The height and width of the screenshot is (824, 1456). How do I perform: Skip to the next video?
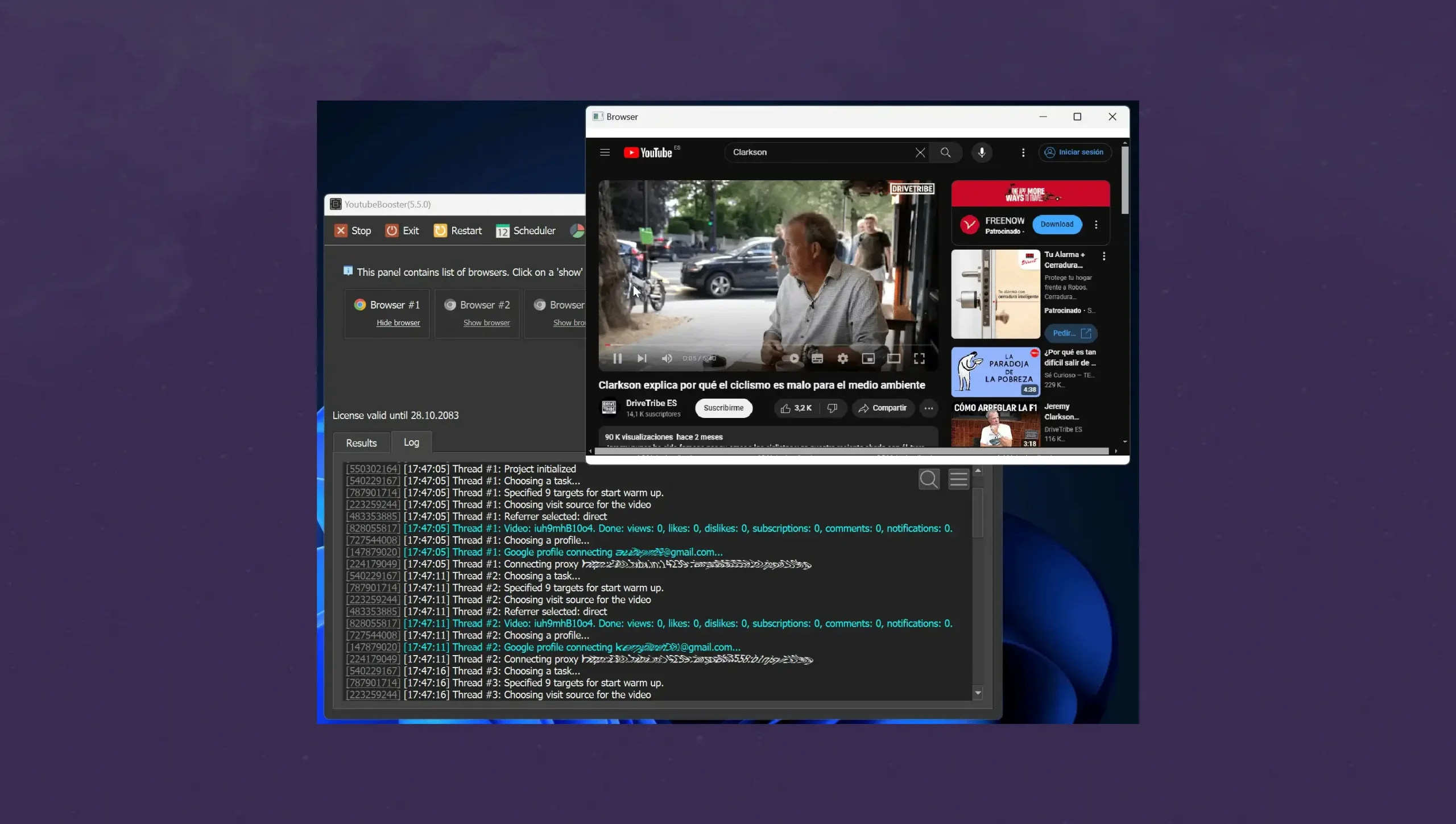[642, 358]
